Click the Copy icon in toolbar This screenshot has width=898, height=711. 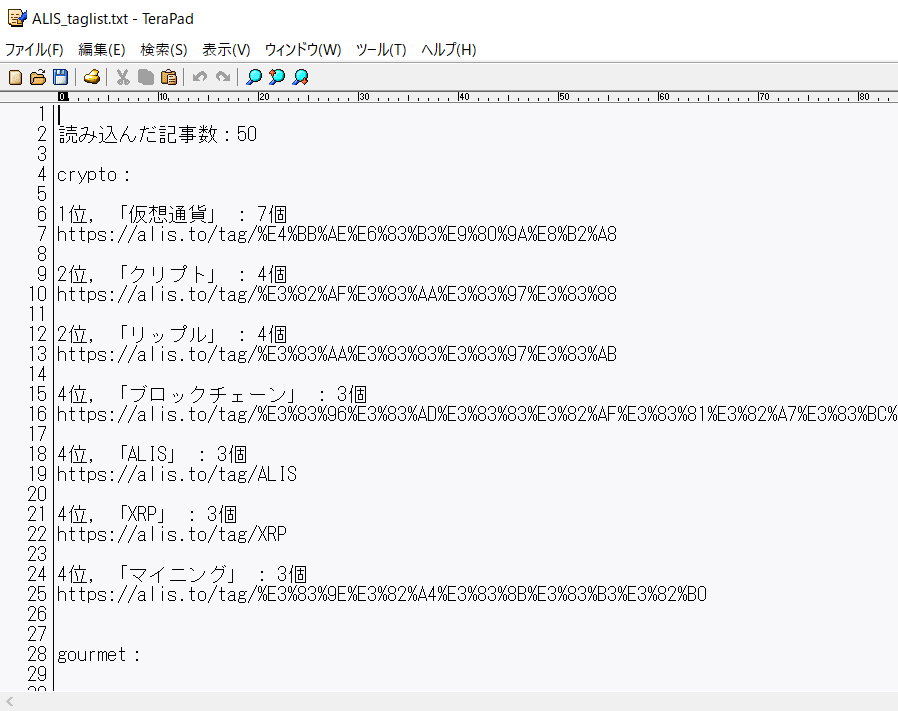click(146, 77)
